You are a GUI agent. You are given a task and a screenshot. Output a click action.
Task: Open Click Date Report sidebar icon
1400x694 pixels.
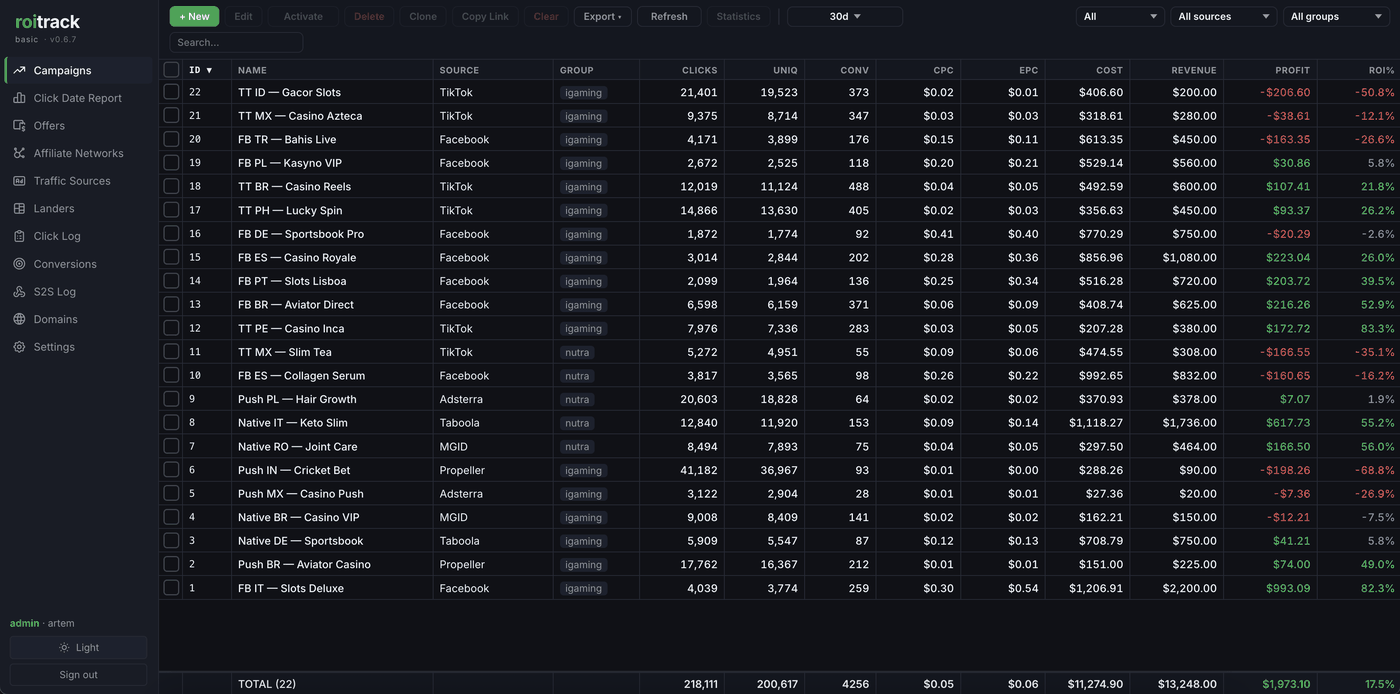(19, 98)
